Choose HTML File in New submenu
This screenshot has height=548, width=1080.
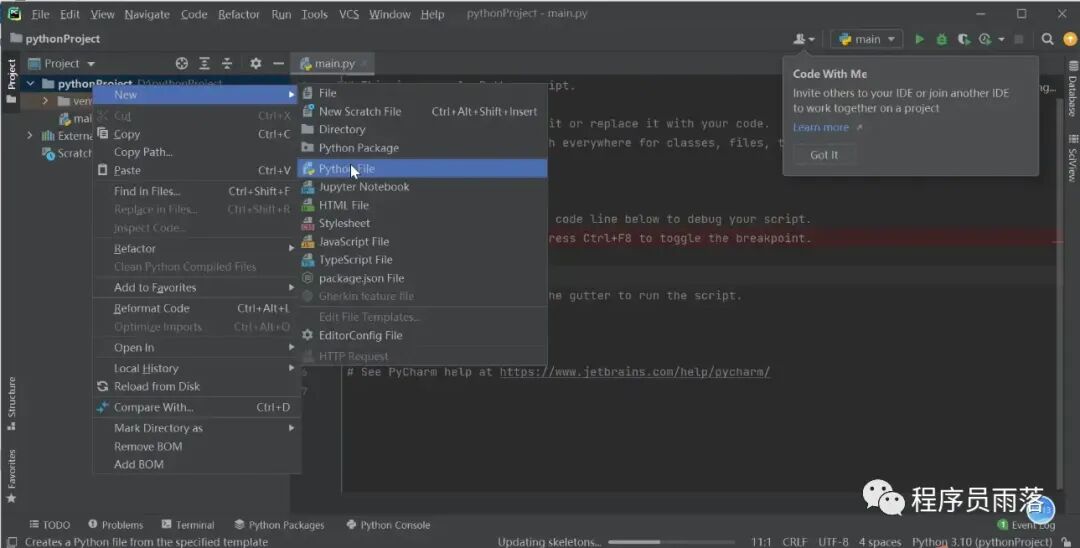pos(422,205)
